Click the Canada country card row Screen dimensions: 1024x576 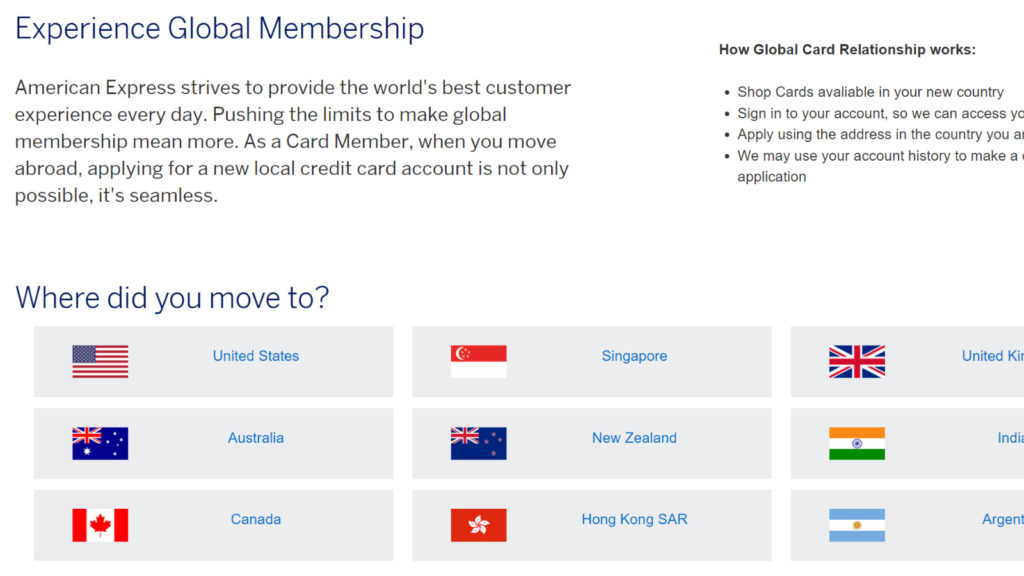click(x=213, y=524)
